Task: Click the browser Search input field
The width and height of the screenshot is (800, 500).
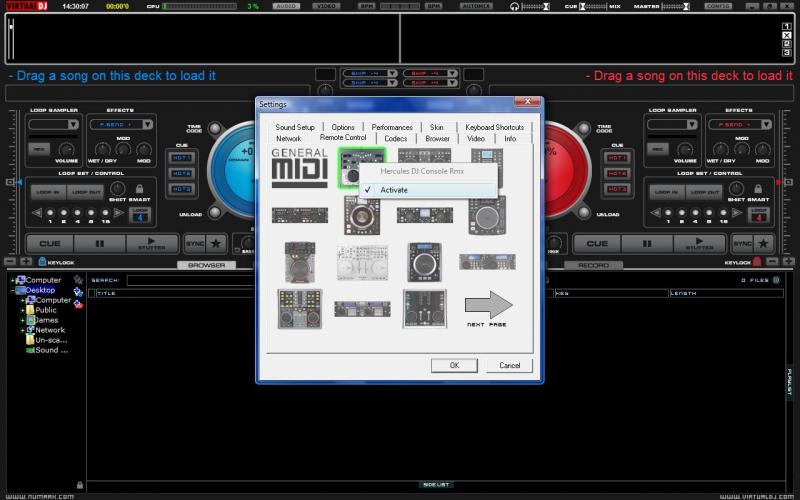Action: click(x=191, y=280)
